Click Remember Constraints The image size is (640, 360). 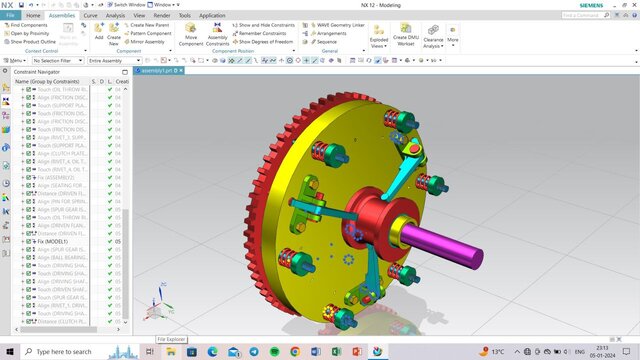260,33
